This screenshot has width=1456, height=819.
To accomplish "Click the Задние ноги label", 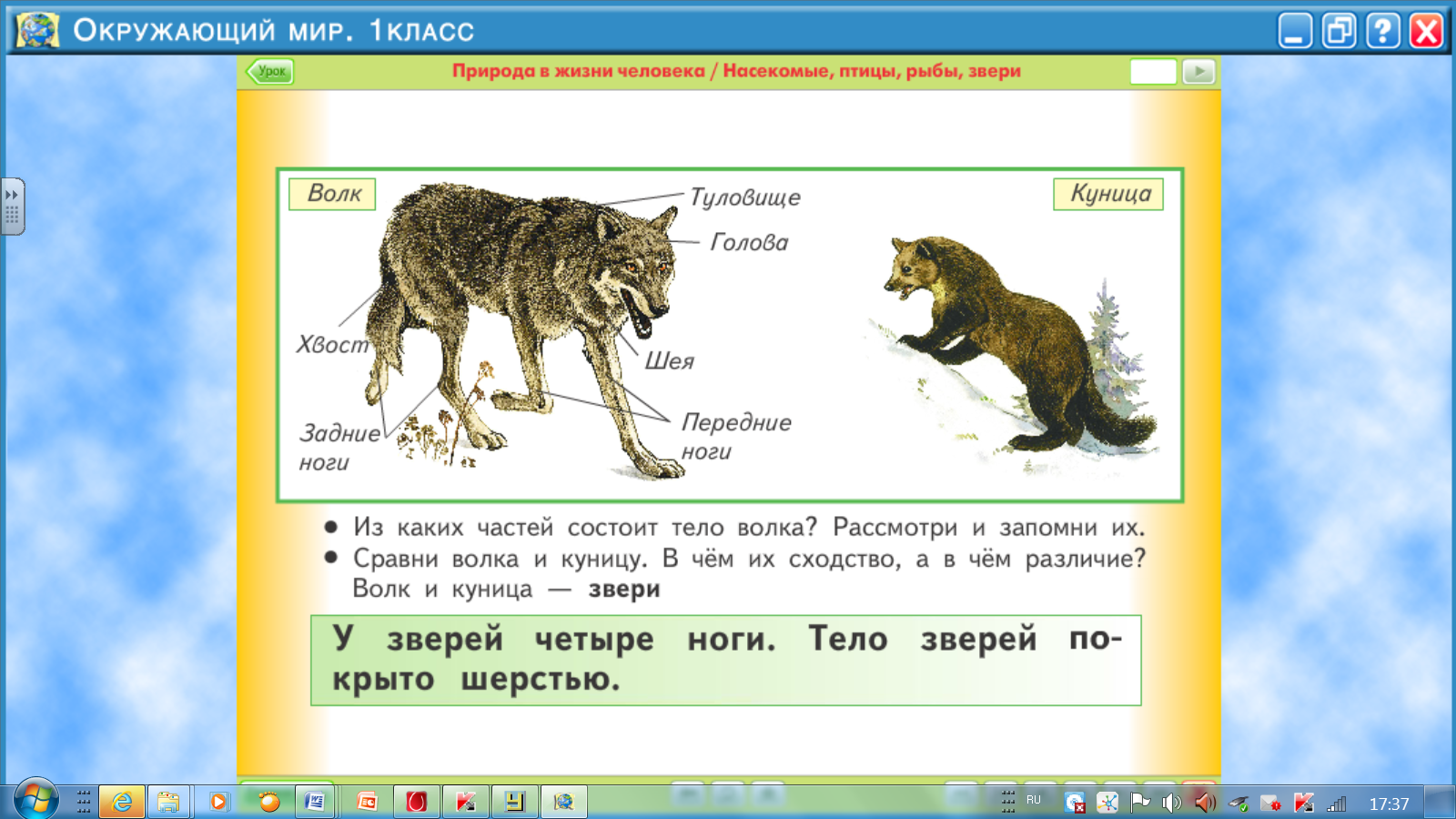I will [x=339, y=447].
